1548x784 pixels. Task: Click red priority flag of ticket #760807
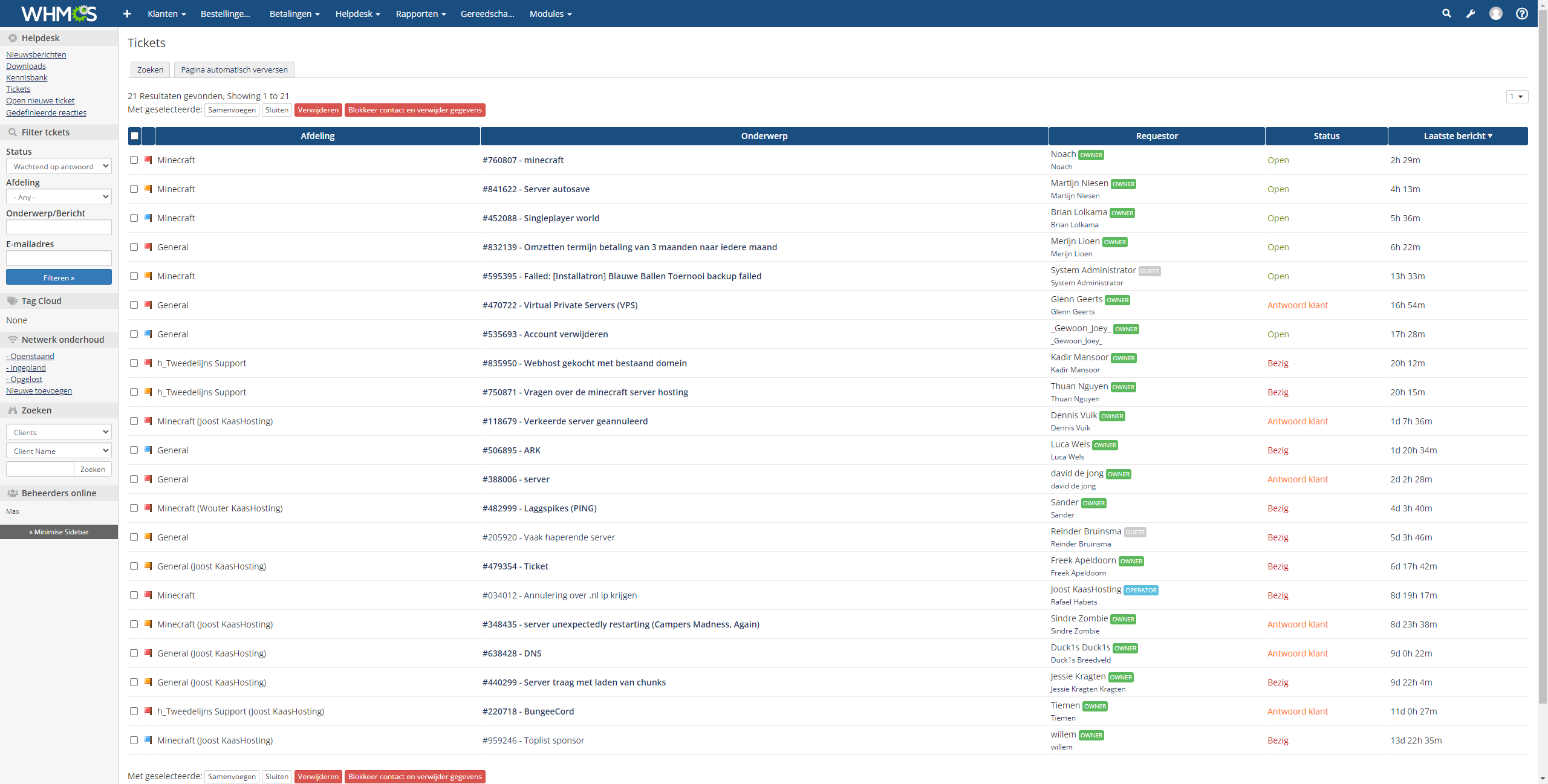pos(148,160)
